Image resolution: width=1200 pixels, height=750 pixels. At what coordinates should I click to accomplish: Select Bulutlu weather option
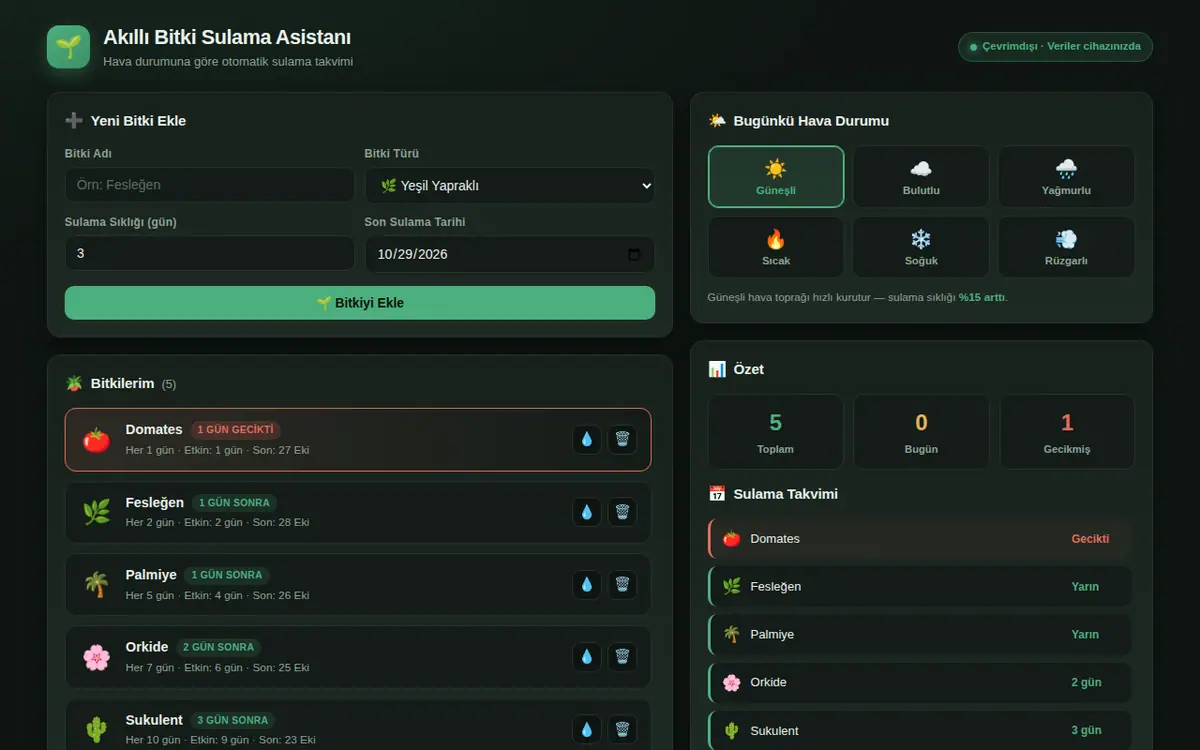coord(921,177)
